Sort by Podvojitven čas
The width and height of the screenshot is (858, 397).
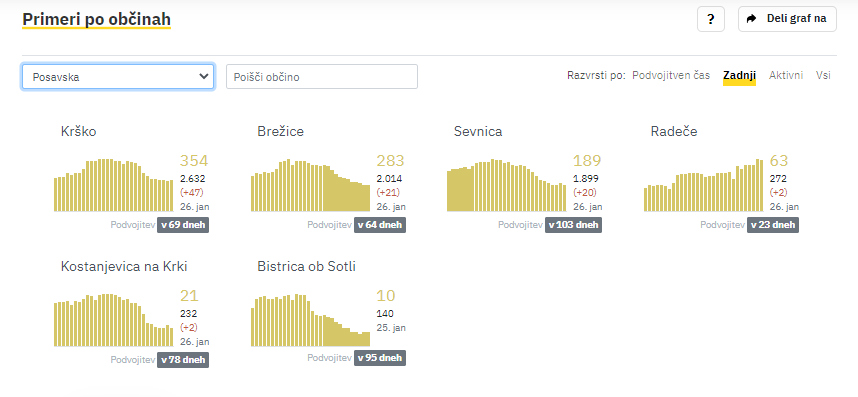click(x=671, y=75)
